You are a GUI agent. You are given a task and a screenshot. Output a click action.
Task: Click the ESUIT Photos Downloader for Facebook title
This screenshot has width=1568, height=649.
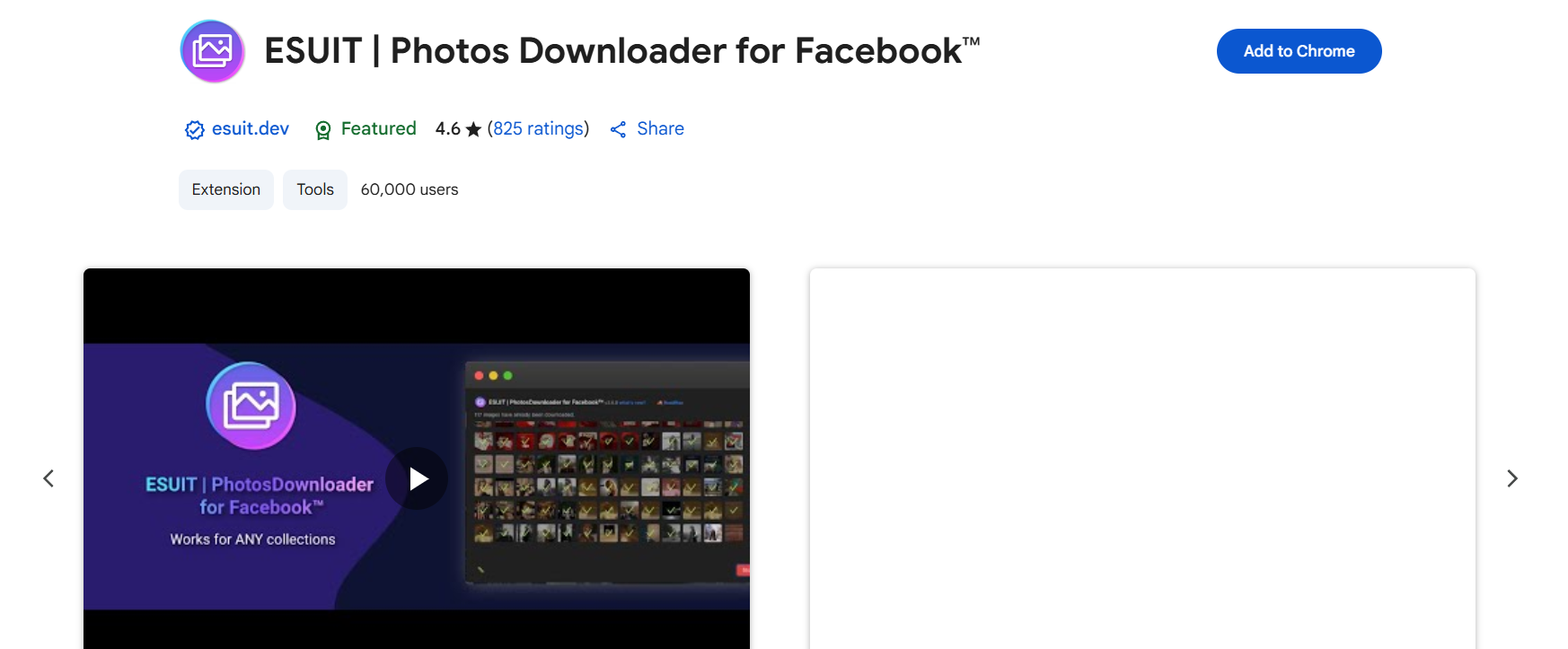click(621, 50)
